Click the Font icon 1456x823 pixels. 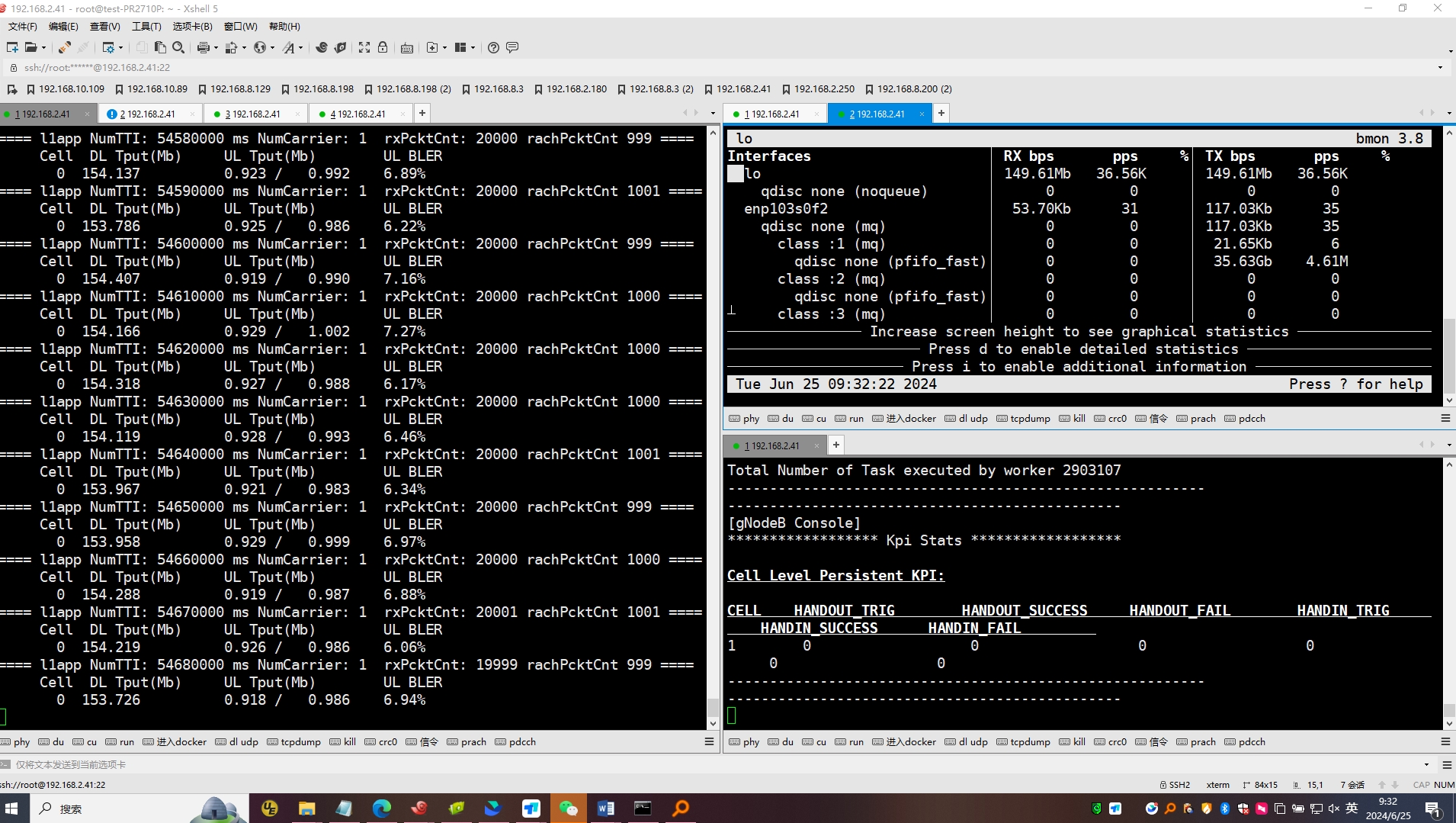click(289, 47)
